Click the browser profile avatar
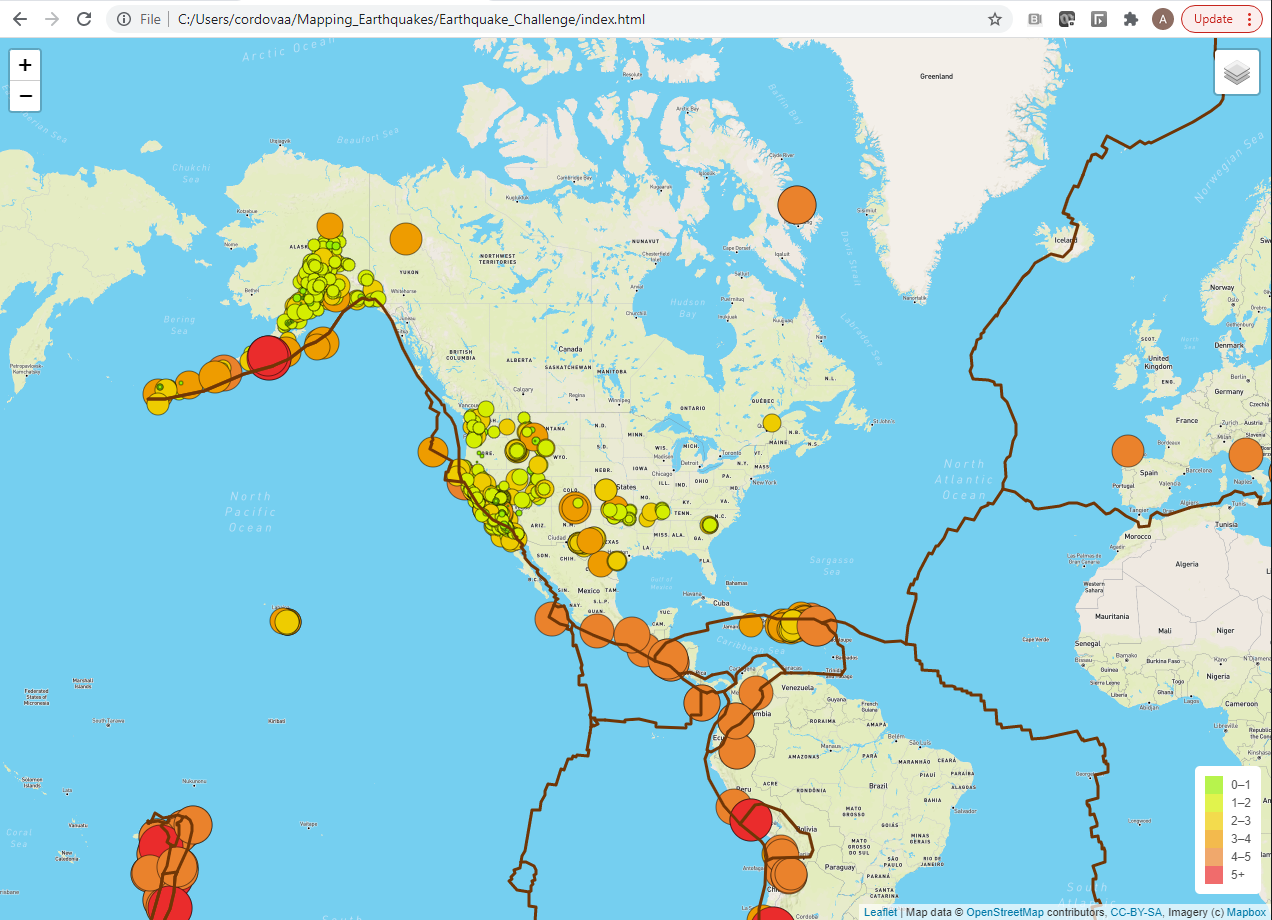This screenshot has width=1272, height=920. [1162, 18]
